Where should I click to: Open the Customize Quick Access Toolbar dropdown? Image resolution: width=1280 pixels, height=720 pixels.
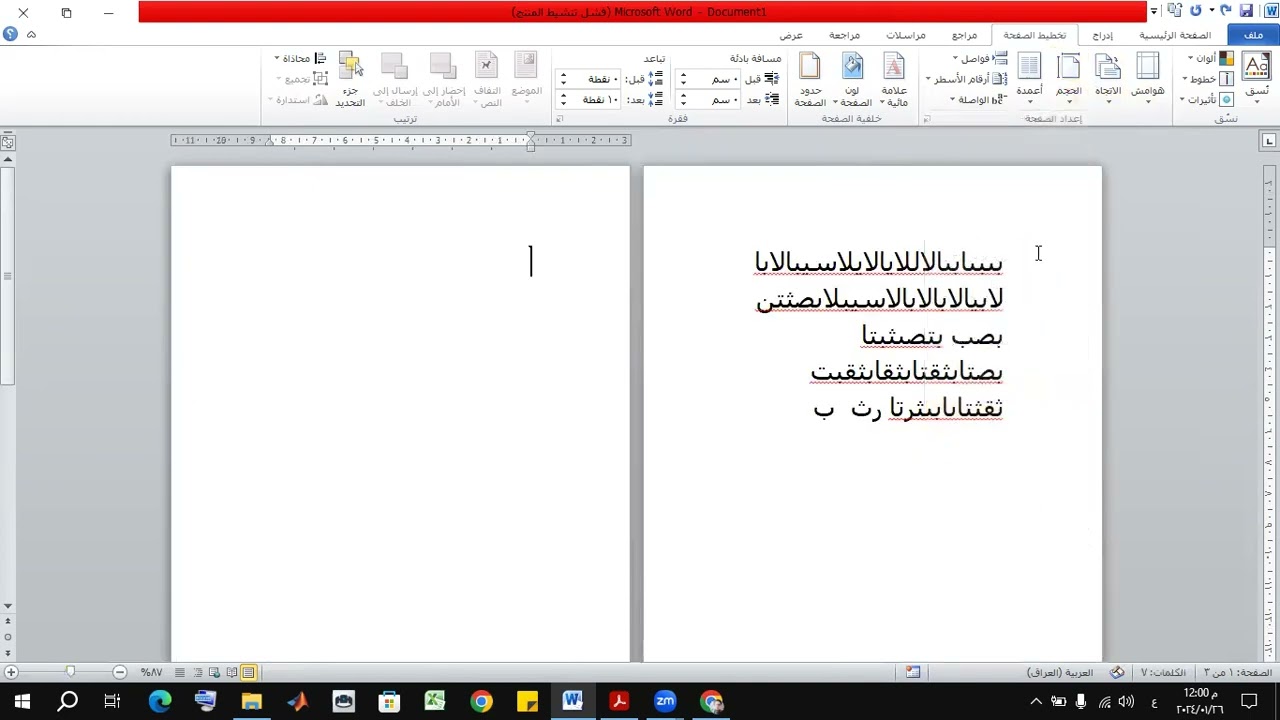1154,11
